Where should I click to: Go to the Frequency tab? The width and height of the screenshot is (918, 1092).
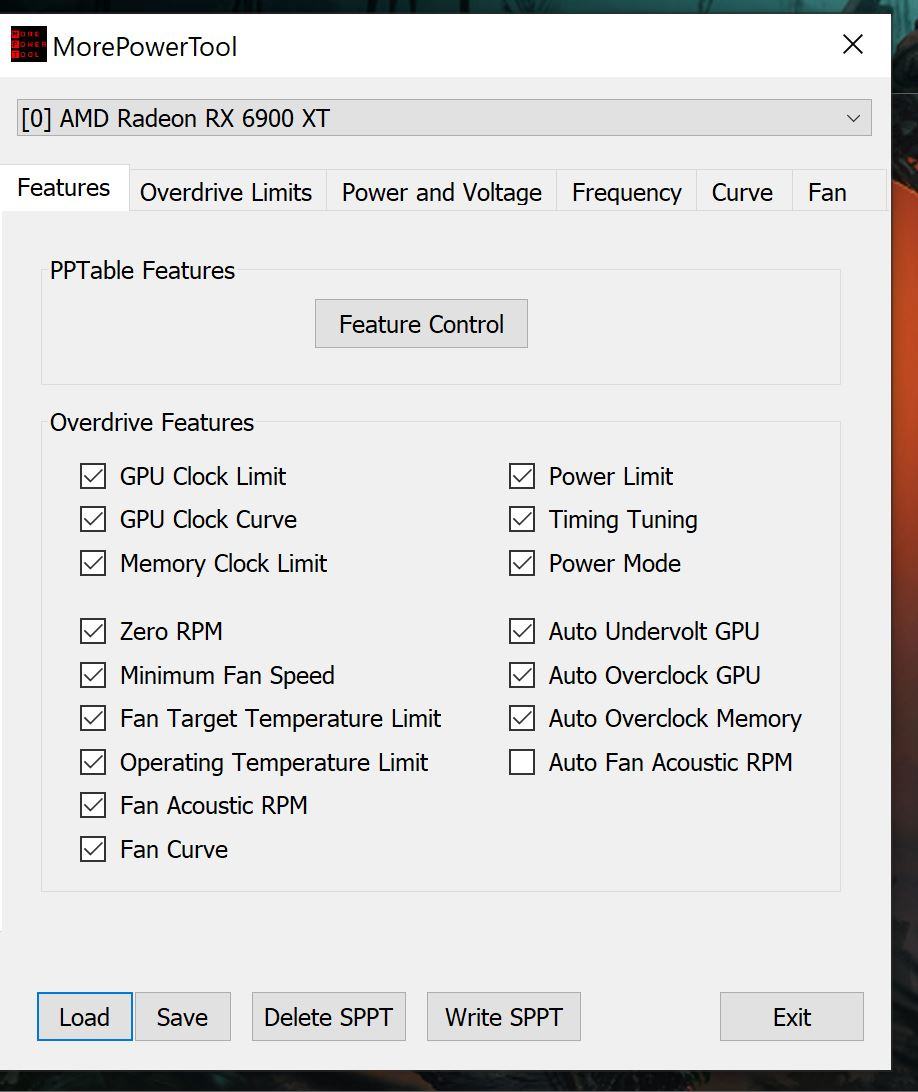(x=626, y=192)
